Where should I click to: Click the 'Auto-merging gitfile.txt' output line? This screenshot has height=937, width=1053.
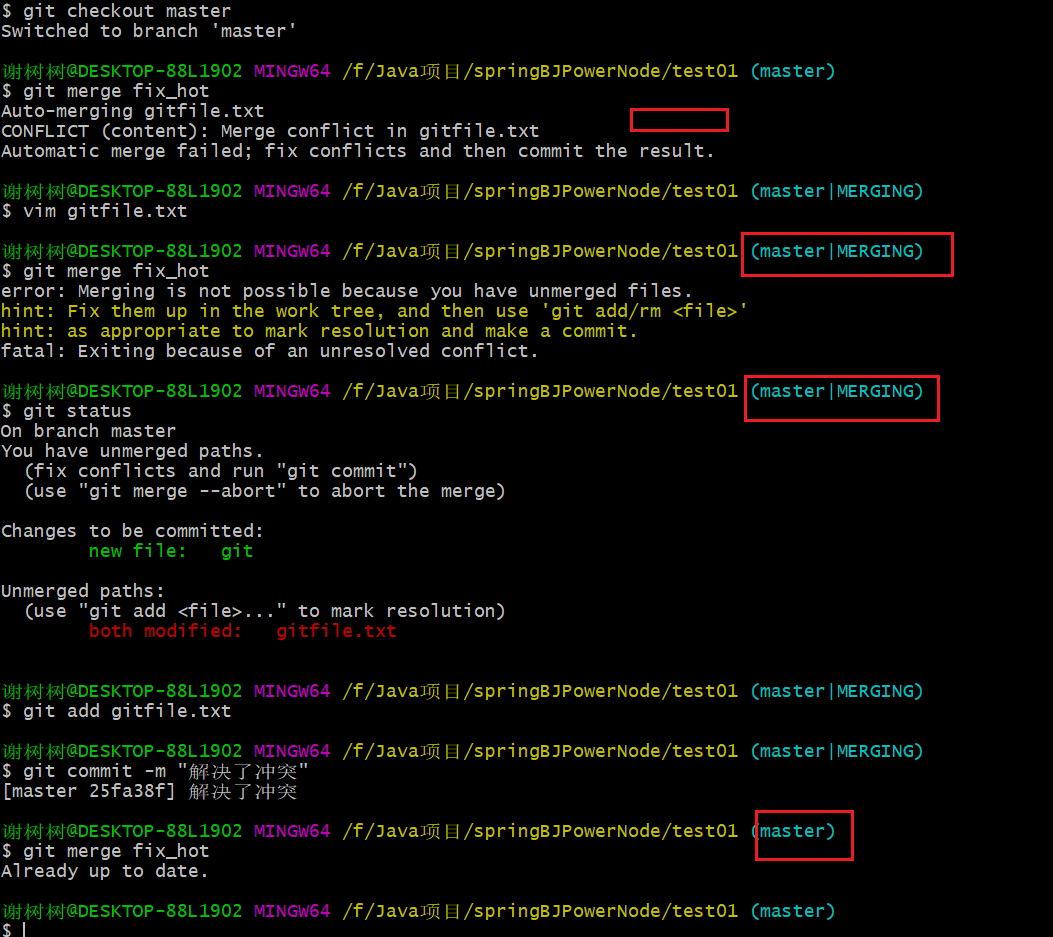133,111
